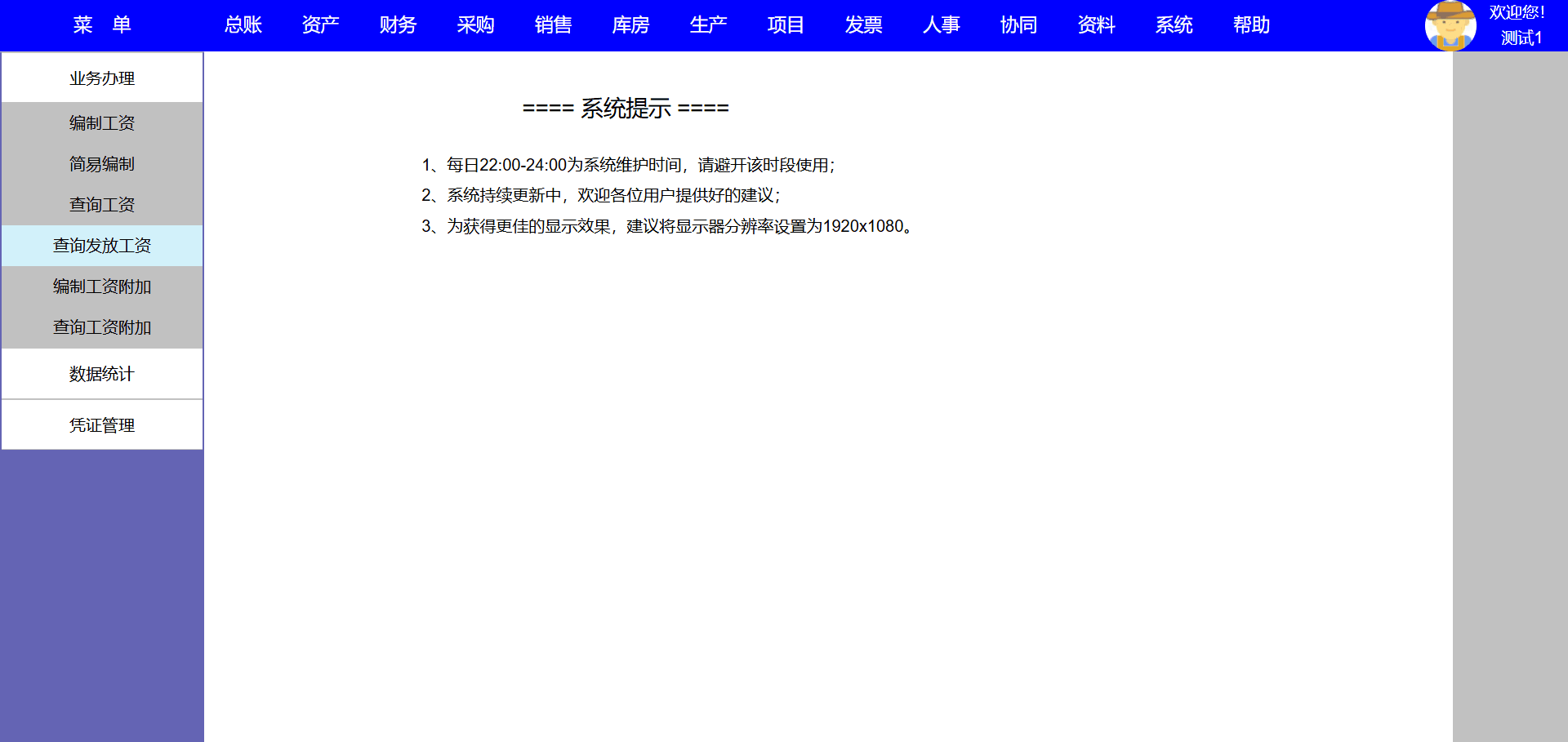This screenshot has height=742, width=1568.
Task: Collapse the 业务办理 sidebar section
Action: point(102,78)
